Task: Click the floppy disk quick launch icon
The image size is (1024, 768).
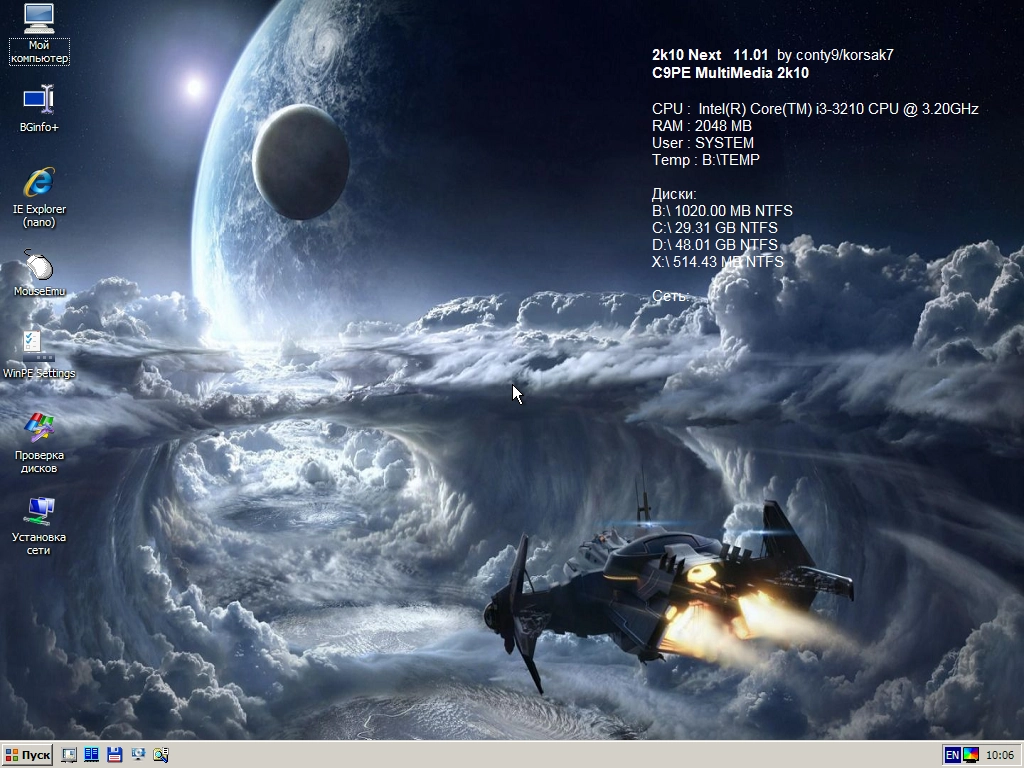Action: tap(114, 755)
